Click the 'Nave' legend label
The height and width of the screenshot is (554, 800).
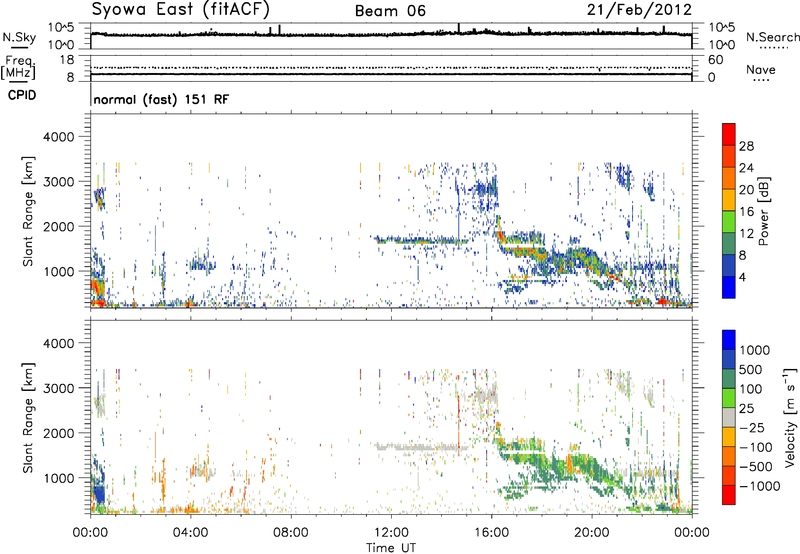click(x=761, y=70)
